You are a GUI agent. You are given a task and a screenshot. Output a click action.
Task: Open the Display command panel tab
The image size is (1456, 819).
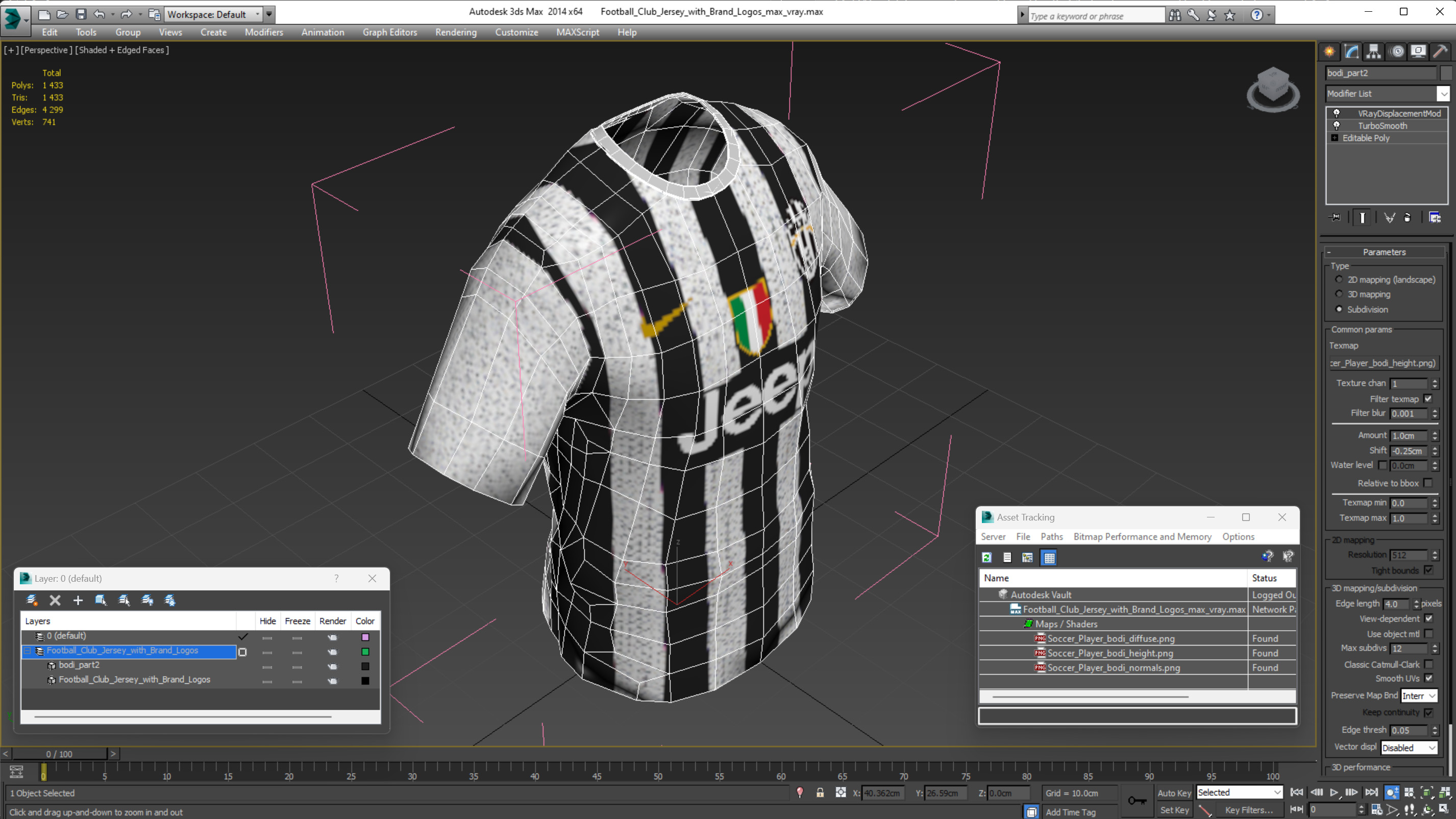pos(1418,52)
